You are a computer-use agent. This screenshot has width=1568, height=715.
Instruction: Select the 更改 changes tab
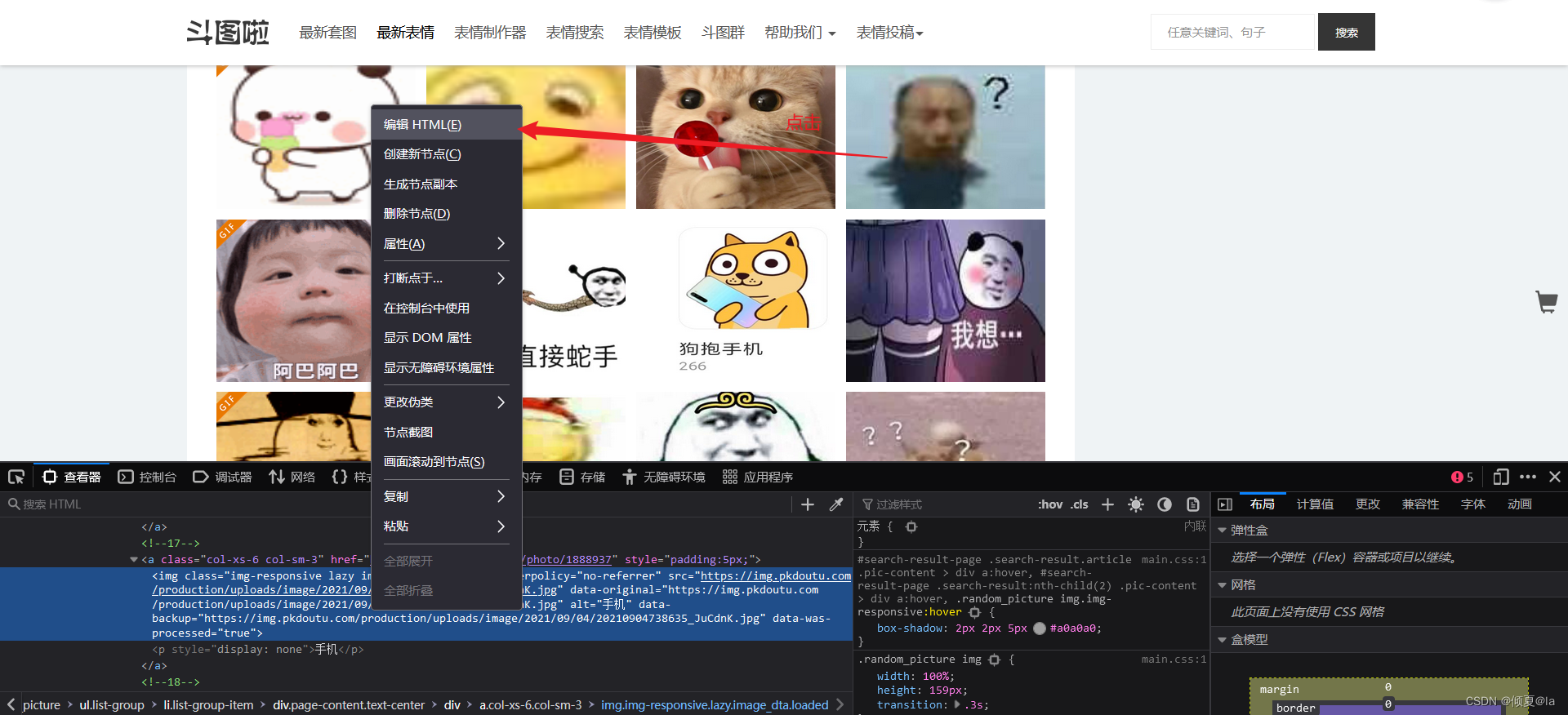pyautogui.click(x=1368, y=504)
